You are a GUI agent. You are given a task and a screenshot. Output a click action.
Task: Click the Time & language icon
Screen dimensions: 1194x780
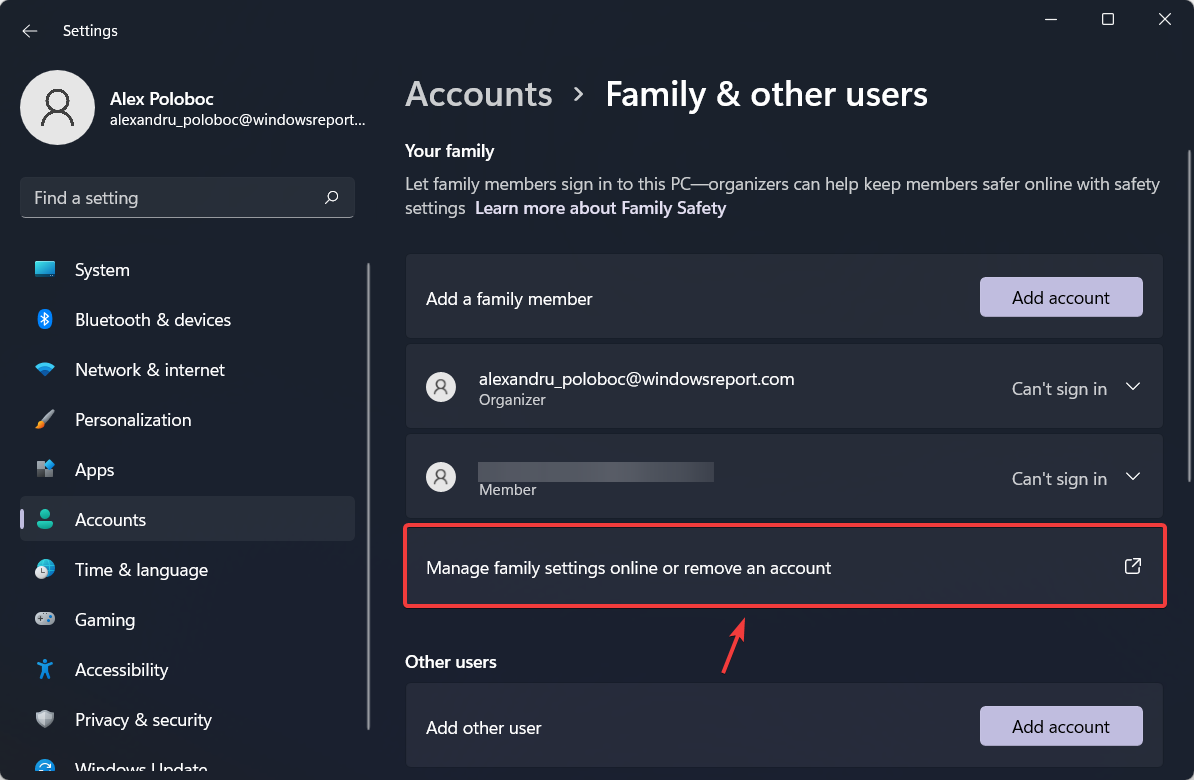tap(44, 569)
